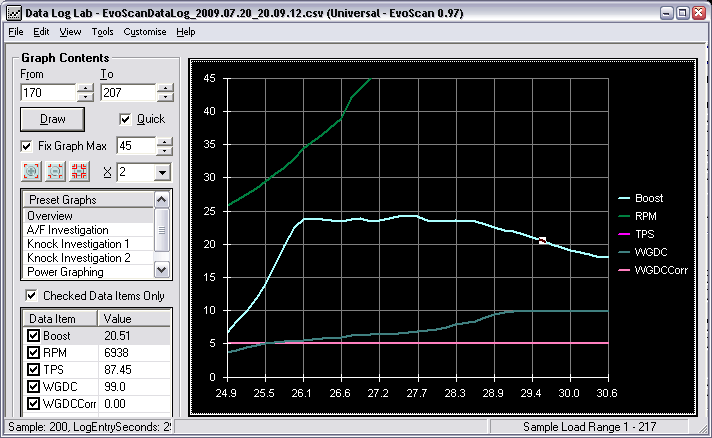This screenshot has height=438, width=712.
Task: Increase Fix Graph Max value up arrow
Action: [164, 142]
